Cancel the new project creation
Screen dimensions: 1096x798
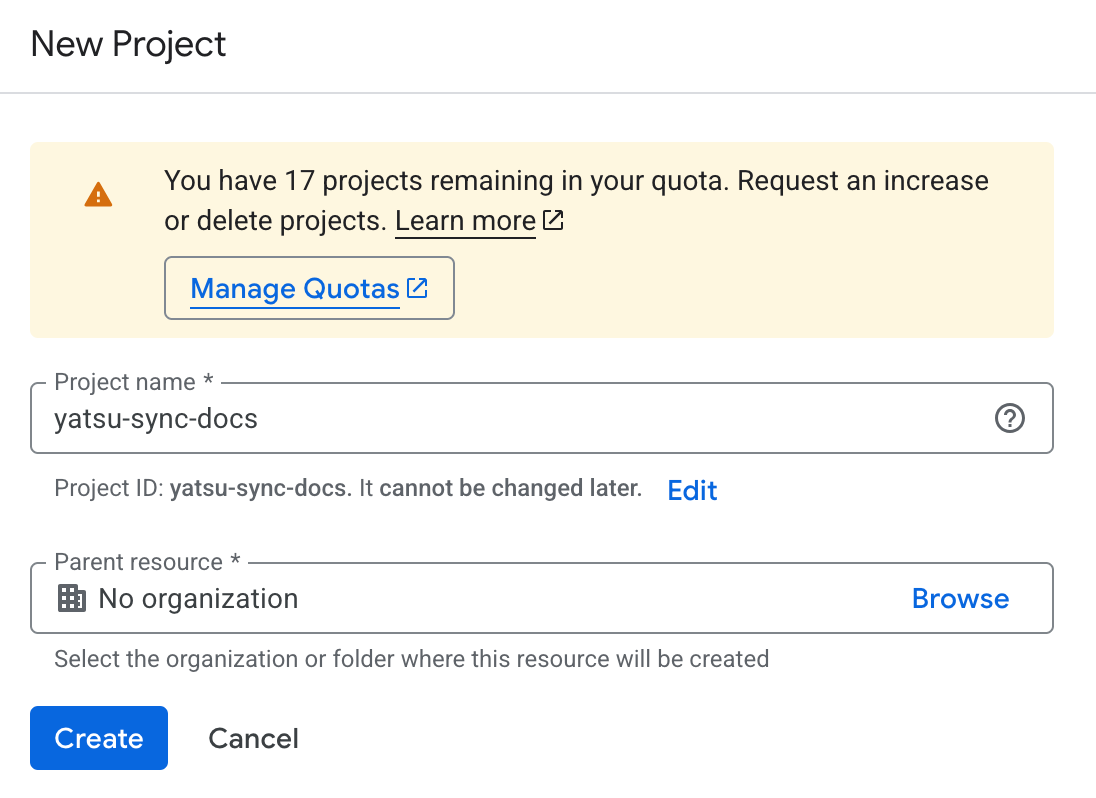pyautogui.click(x=253, y=738)
